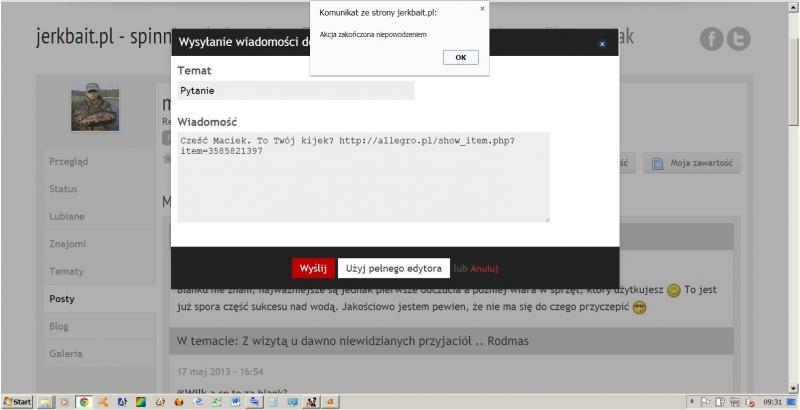Open the Facebook icon in header
Viewport: 800px width, 410px height.
coord(712,38)
